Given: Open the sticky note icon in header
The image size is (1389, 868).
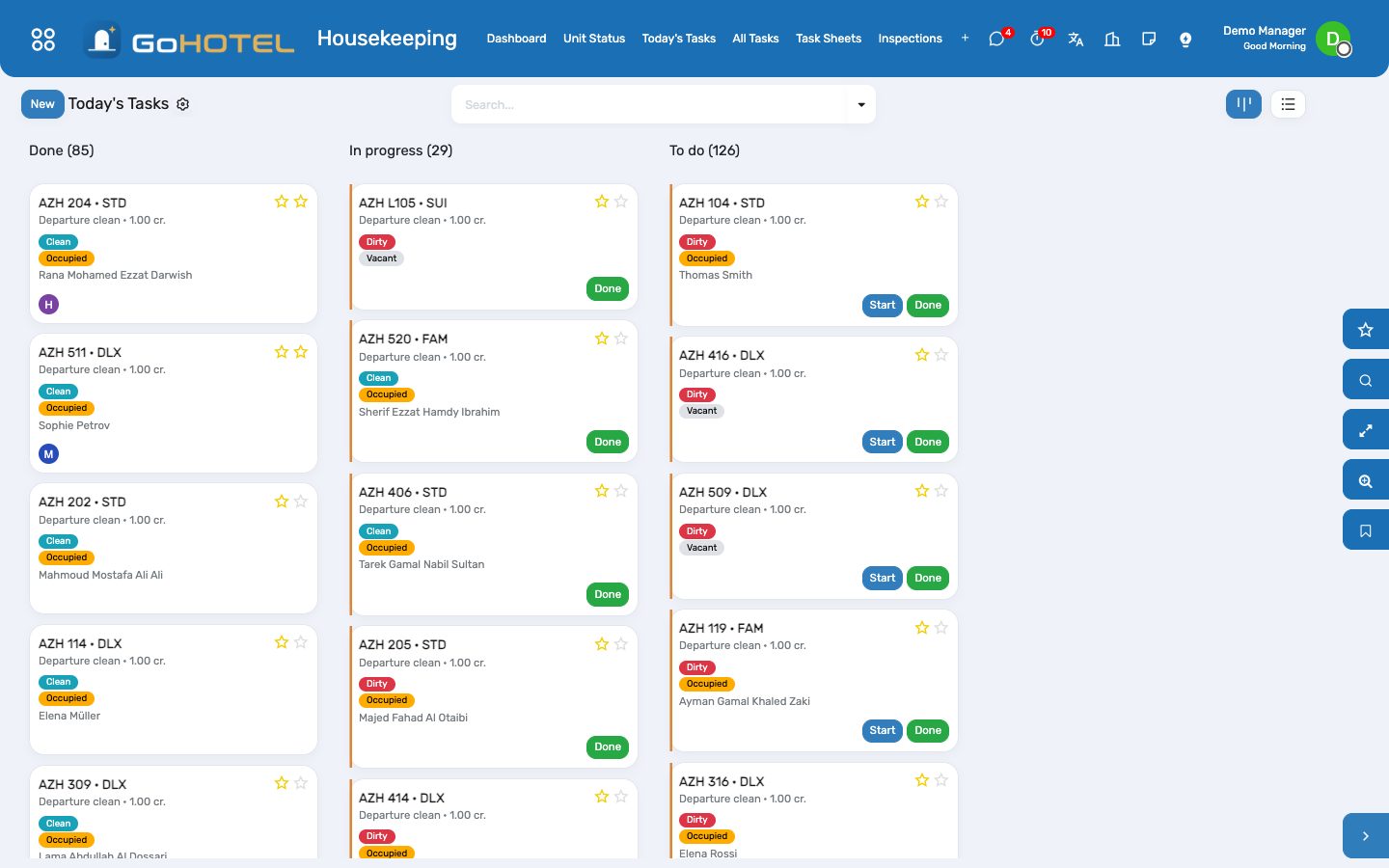Looking at the screenshot, I should click(x=1149, y=40).
